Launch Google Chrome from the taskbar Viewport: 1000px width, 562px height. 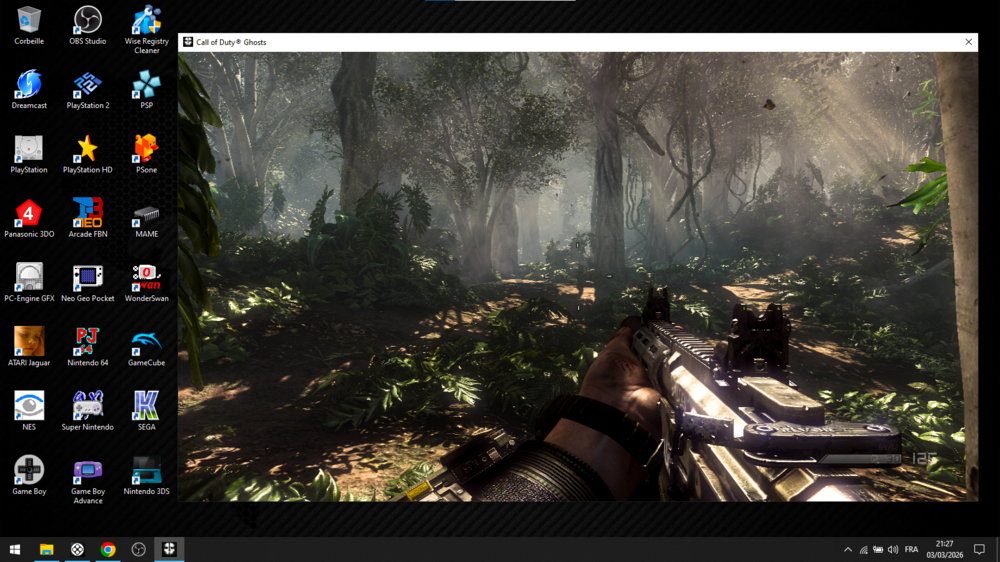(108, 549)
